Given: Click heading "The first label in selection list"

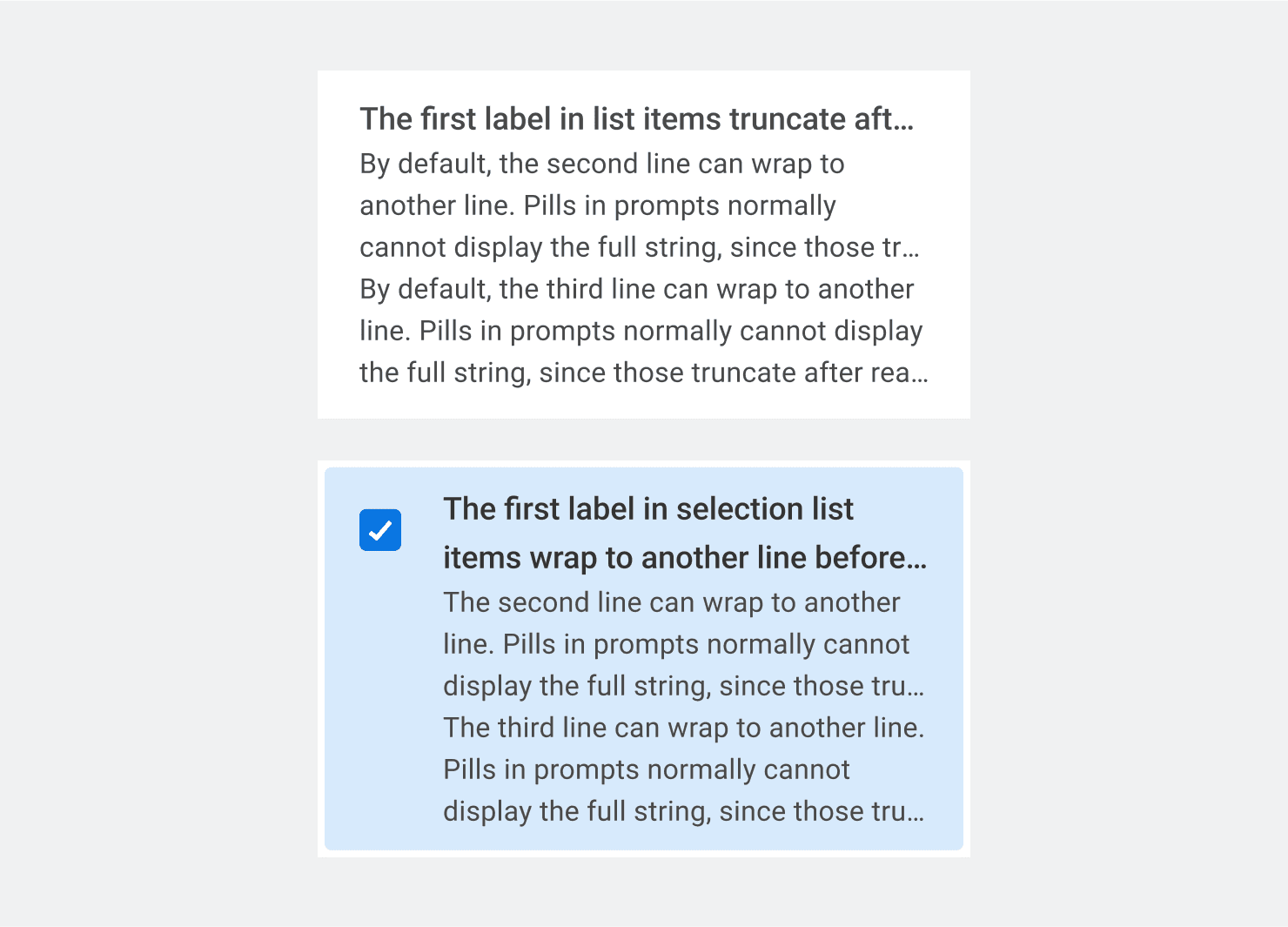Looking at the screenshot, I should [x=648, y=509].
